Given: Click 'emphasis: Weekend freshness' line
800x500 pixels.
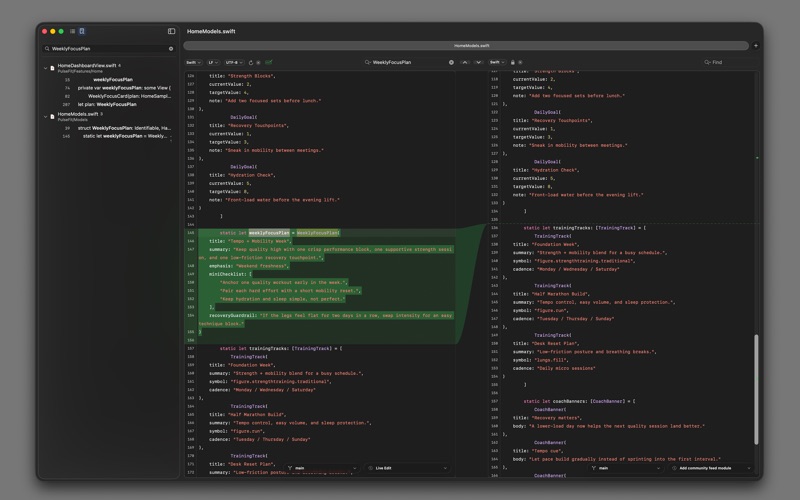Looking at the screenshot, I should 249,266.
